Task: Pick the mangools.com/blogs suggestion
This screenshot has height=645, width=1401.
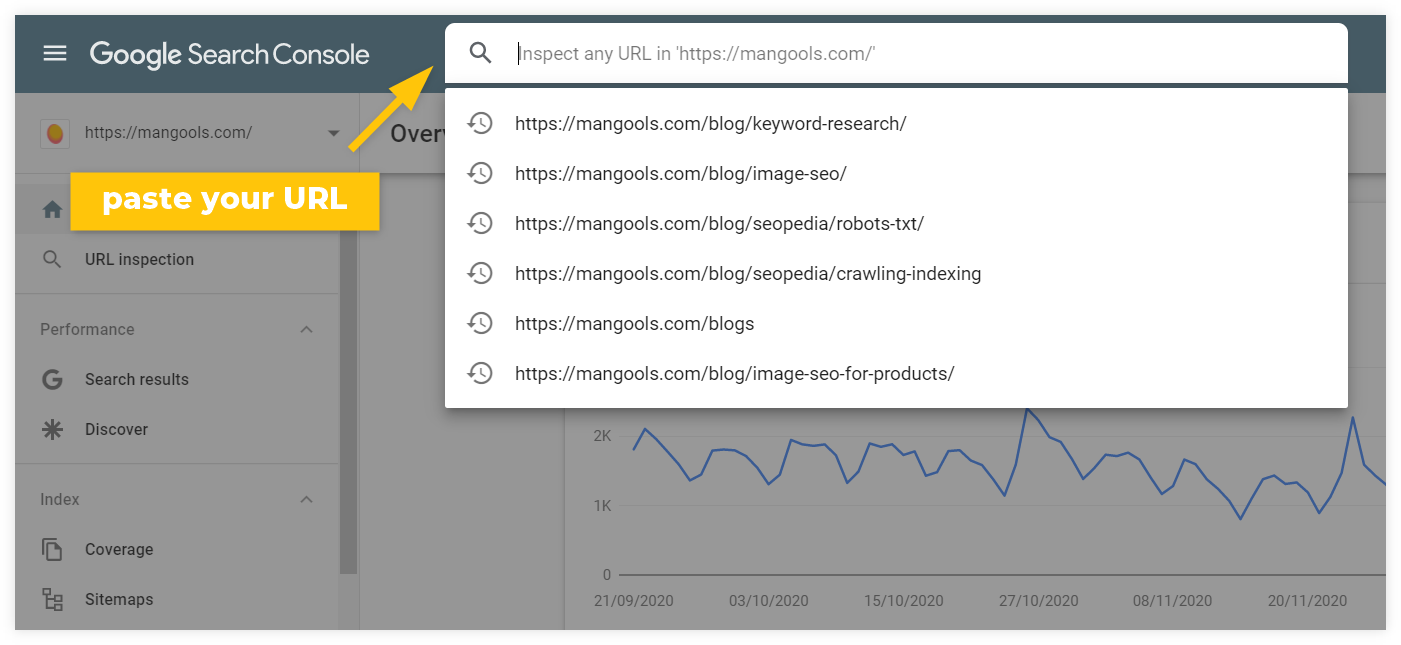Action: [x=634, y=323]
